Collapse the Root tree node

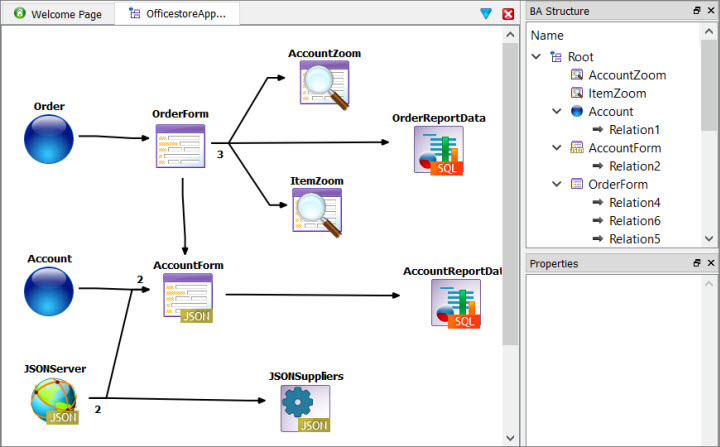539,57
